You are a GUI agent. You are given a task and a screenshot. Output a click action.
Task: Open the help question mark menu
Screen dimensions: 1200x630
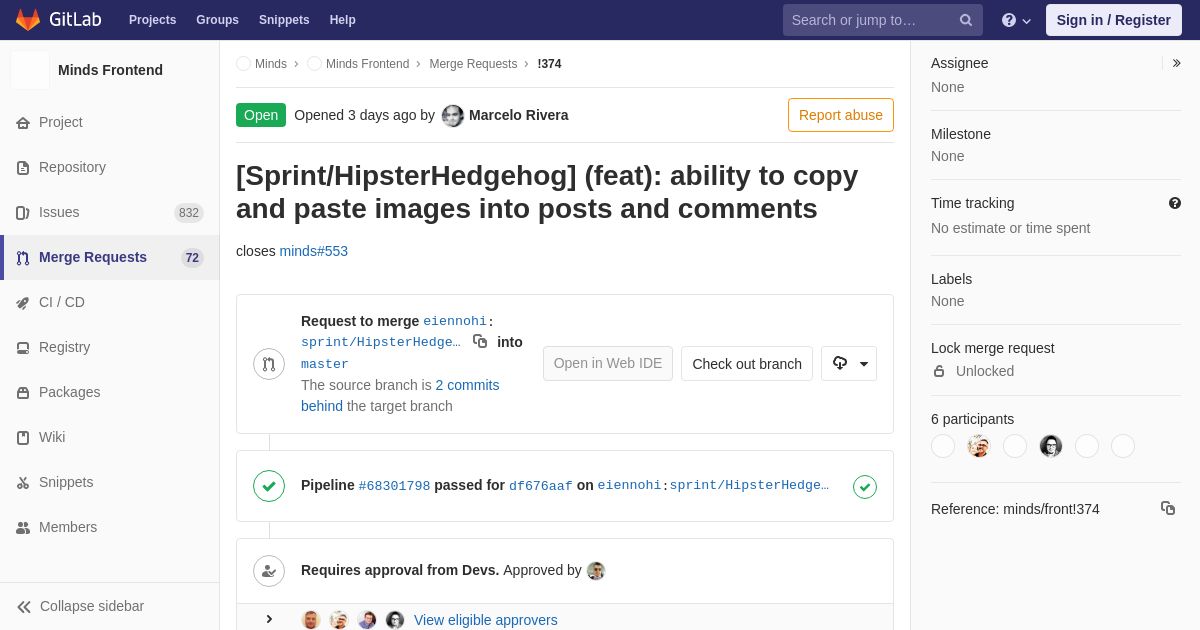coord(1016,20)
